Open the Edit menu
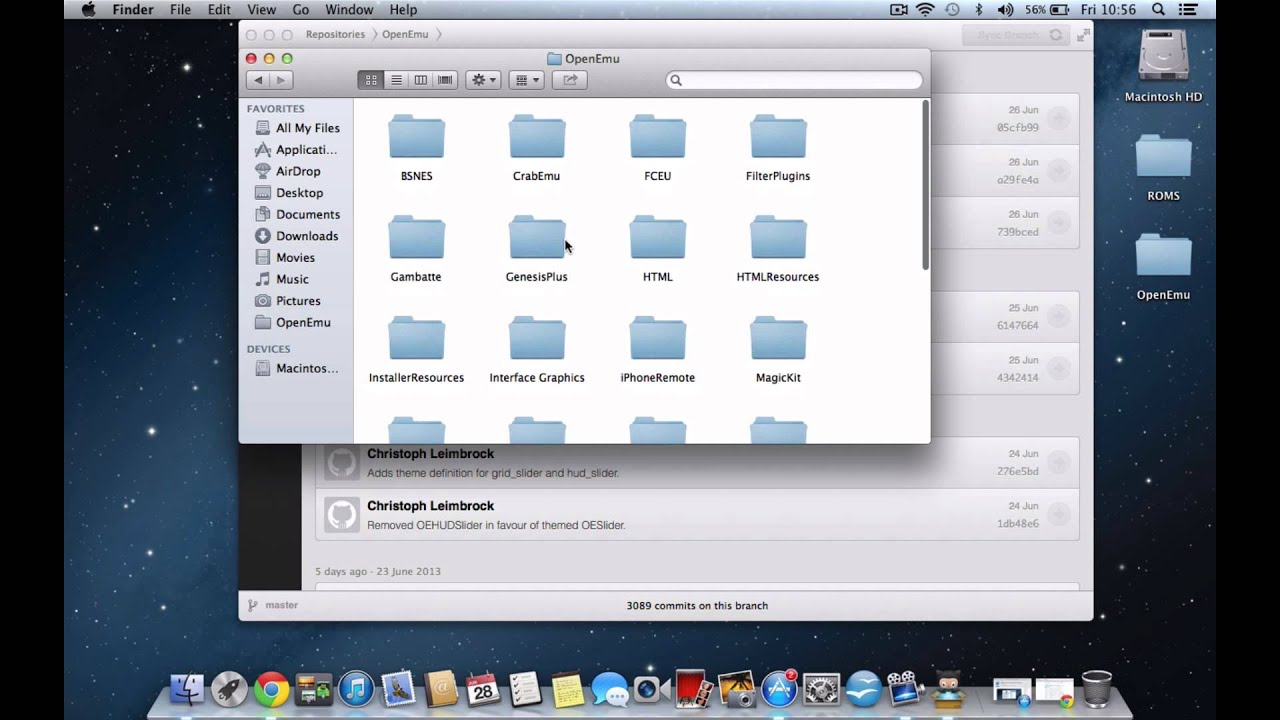Image resolution: width=1280 pixels, height=720 pixels. pos(219,10)
